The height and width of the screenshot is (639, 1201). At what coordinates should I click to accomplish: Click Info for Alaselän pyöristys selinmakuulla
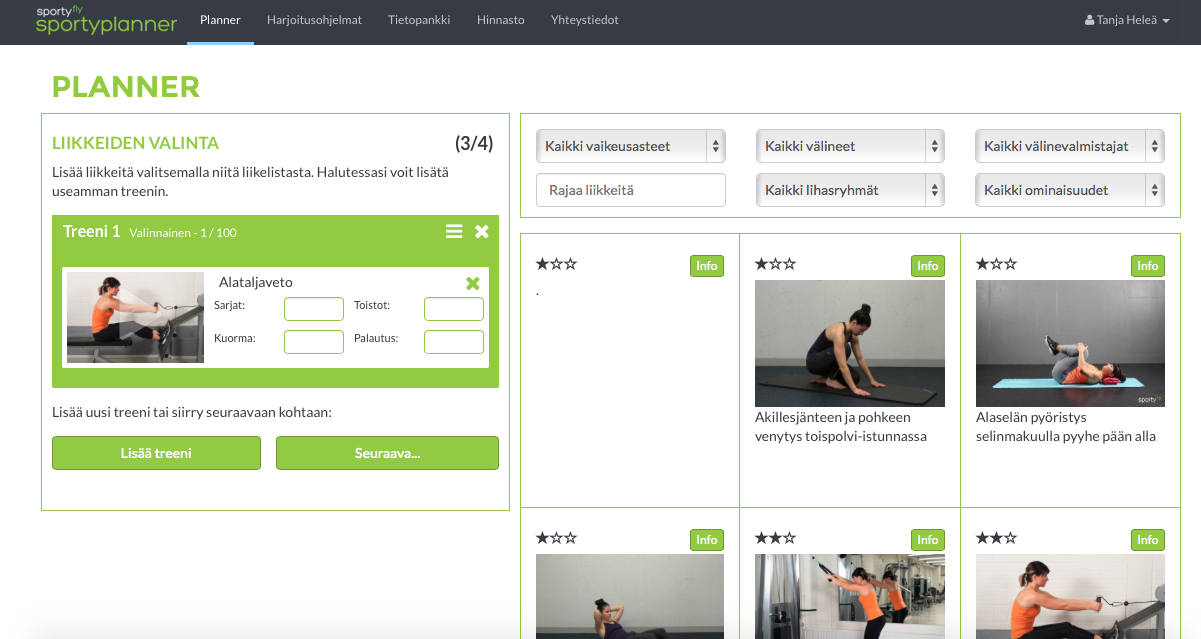[1148, 266]
